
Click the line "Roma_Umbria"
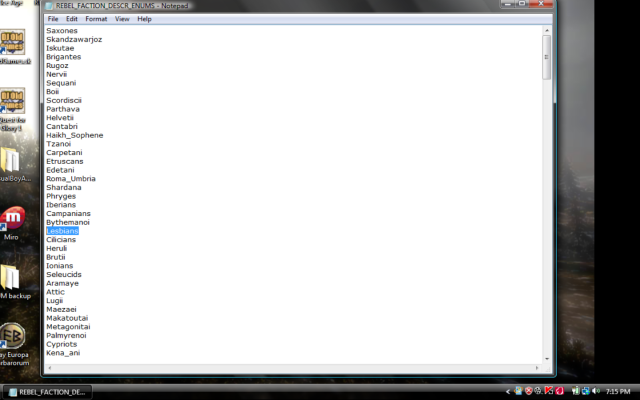[71, 179]
